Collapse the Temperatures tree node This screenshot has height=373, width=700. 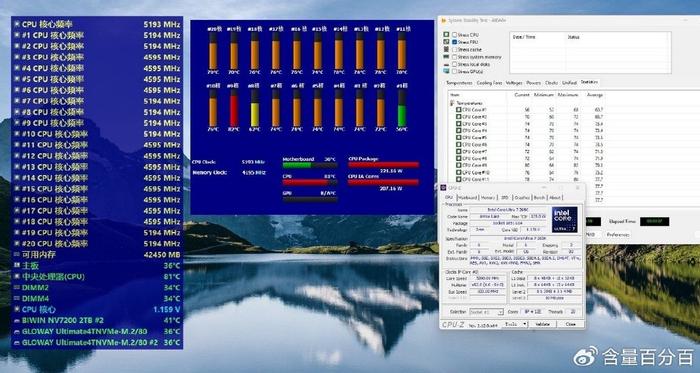pyautogui.click(x=452, y=103)
